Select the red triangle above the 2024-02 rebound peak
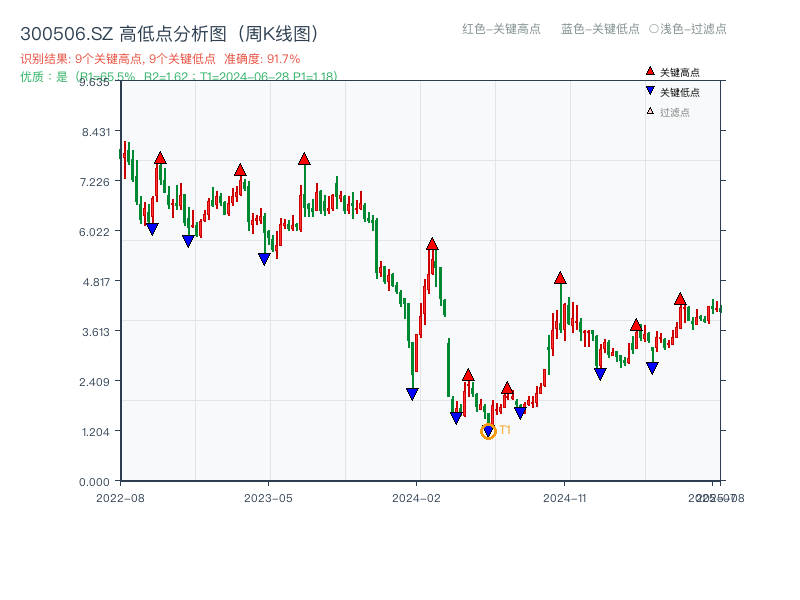Screen dimensions: 800x600 click(433, 242)
